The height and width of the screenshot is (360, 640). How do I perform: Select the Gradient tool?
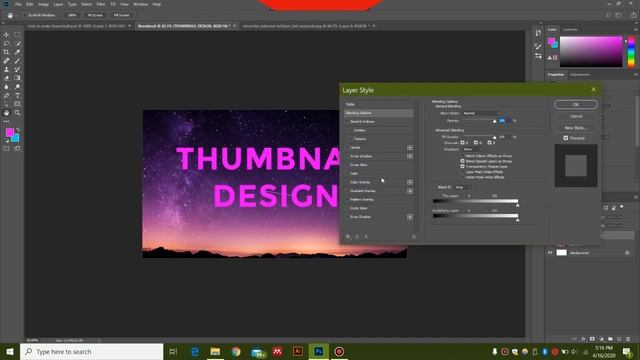[17, 78]
